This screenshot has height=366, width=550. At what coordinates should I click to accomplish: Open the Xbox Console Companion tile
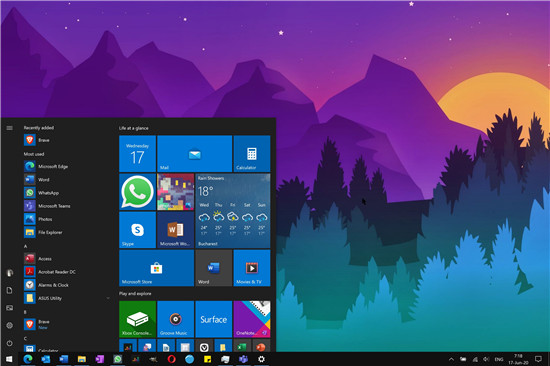tap(137, 319)
